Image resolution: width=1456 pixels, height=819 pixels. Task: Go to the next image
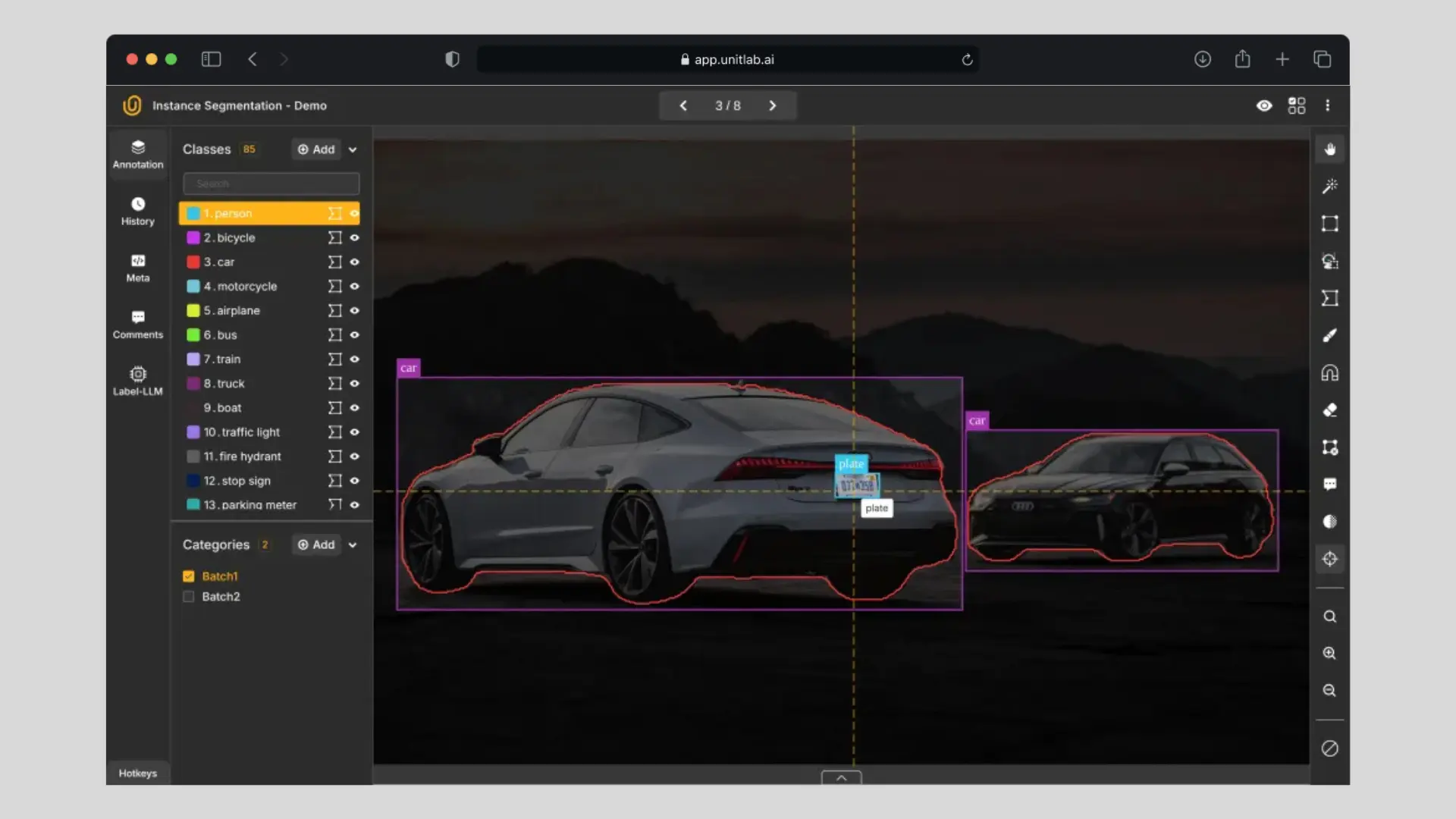point(772,106)
